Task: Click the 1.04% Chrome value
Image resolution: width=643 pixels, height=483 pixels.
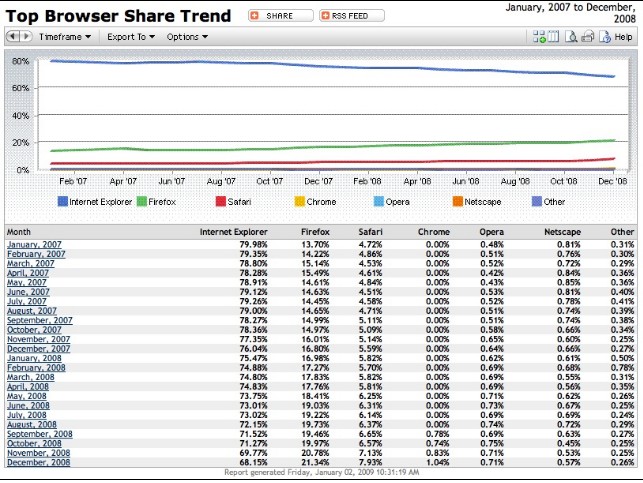Action: point(438,462)
